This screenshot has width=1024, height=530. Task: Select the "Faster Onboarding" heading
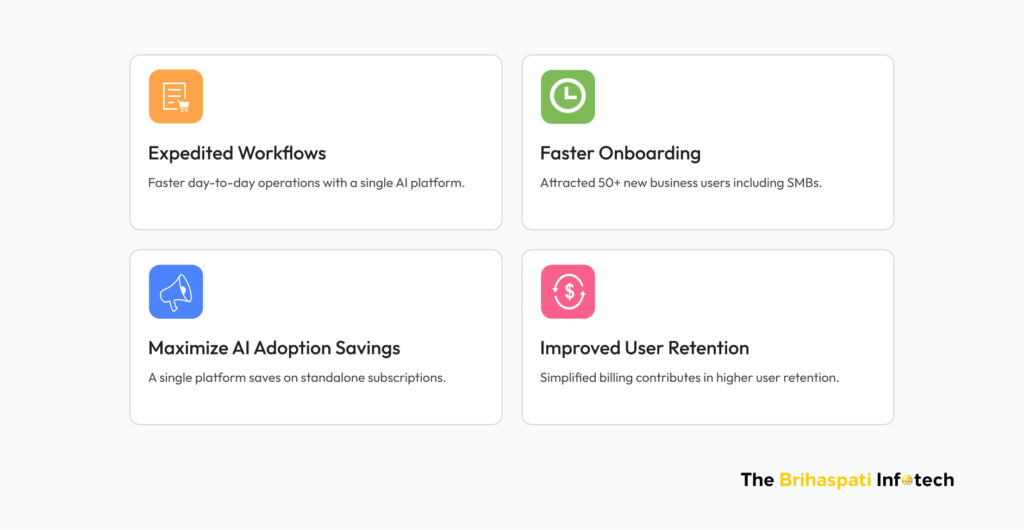pyautogui.click(x=620, y=153)
